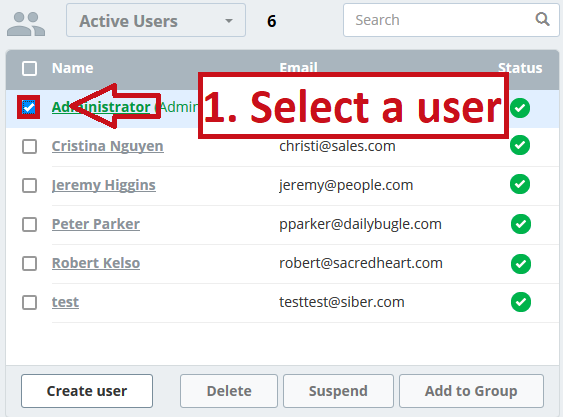563x417 pixels.
Task: Check the box next to Peter Parker
Action: coord(29,224)
